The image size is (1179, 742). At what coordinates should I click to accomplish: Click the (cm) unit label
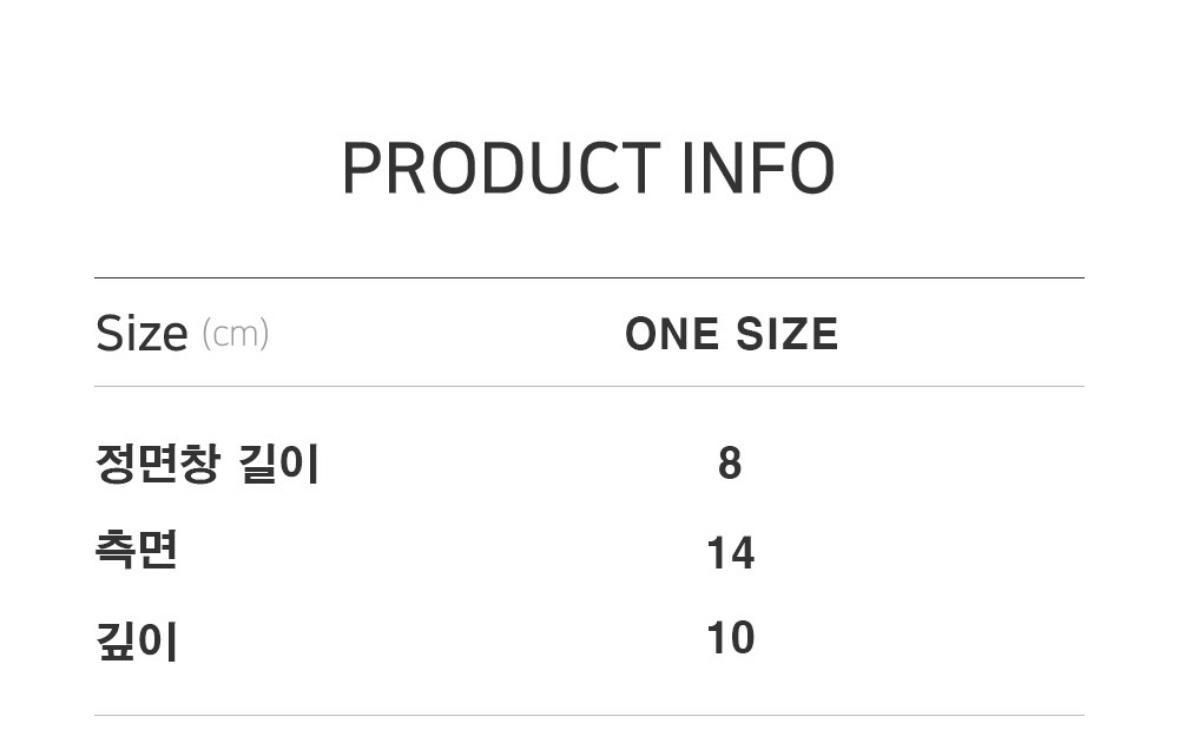click(235, 334)
